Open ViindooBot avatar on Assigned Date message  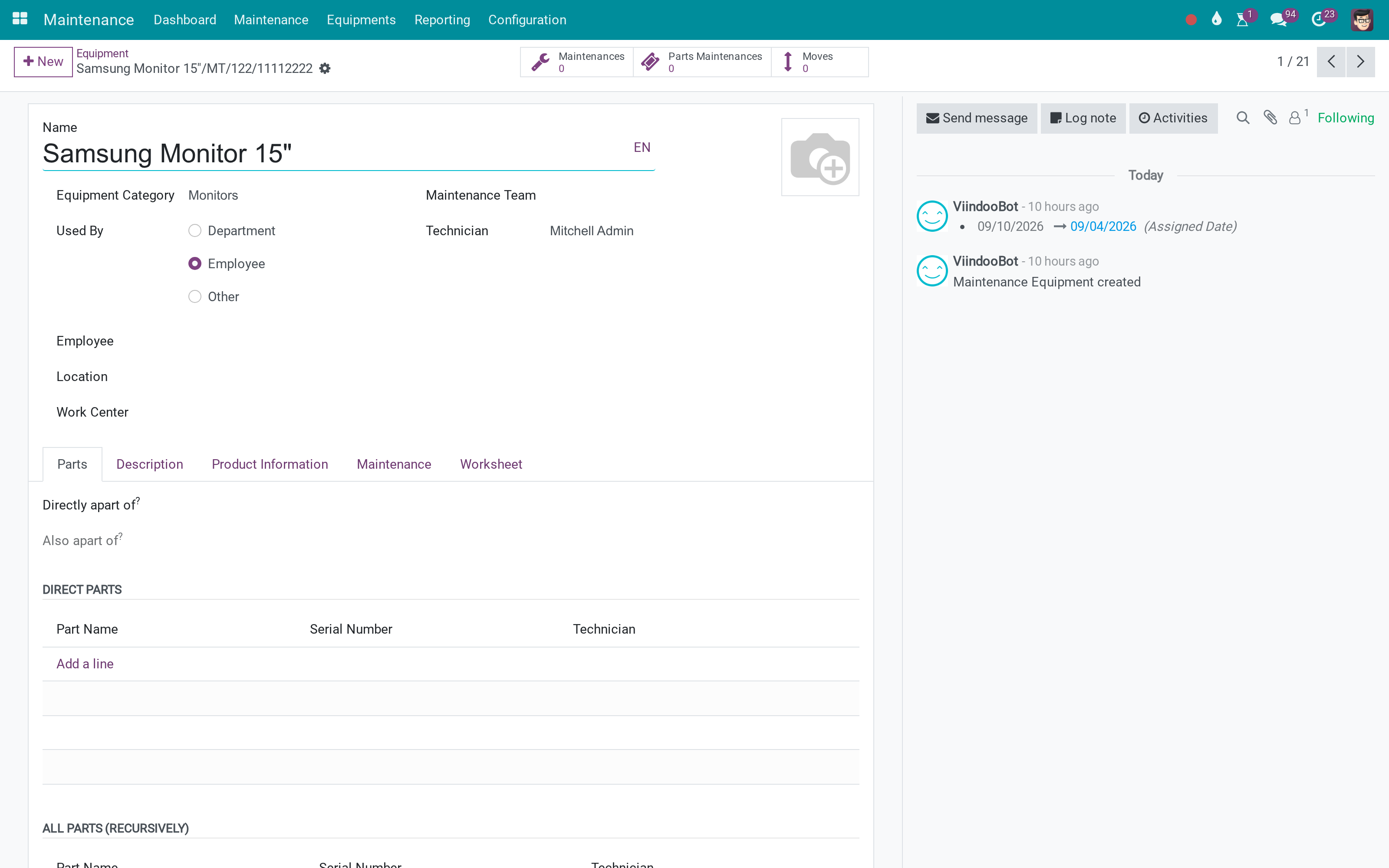coord(932,217)
